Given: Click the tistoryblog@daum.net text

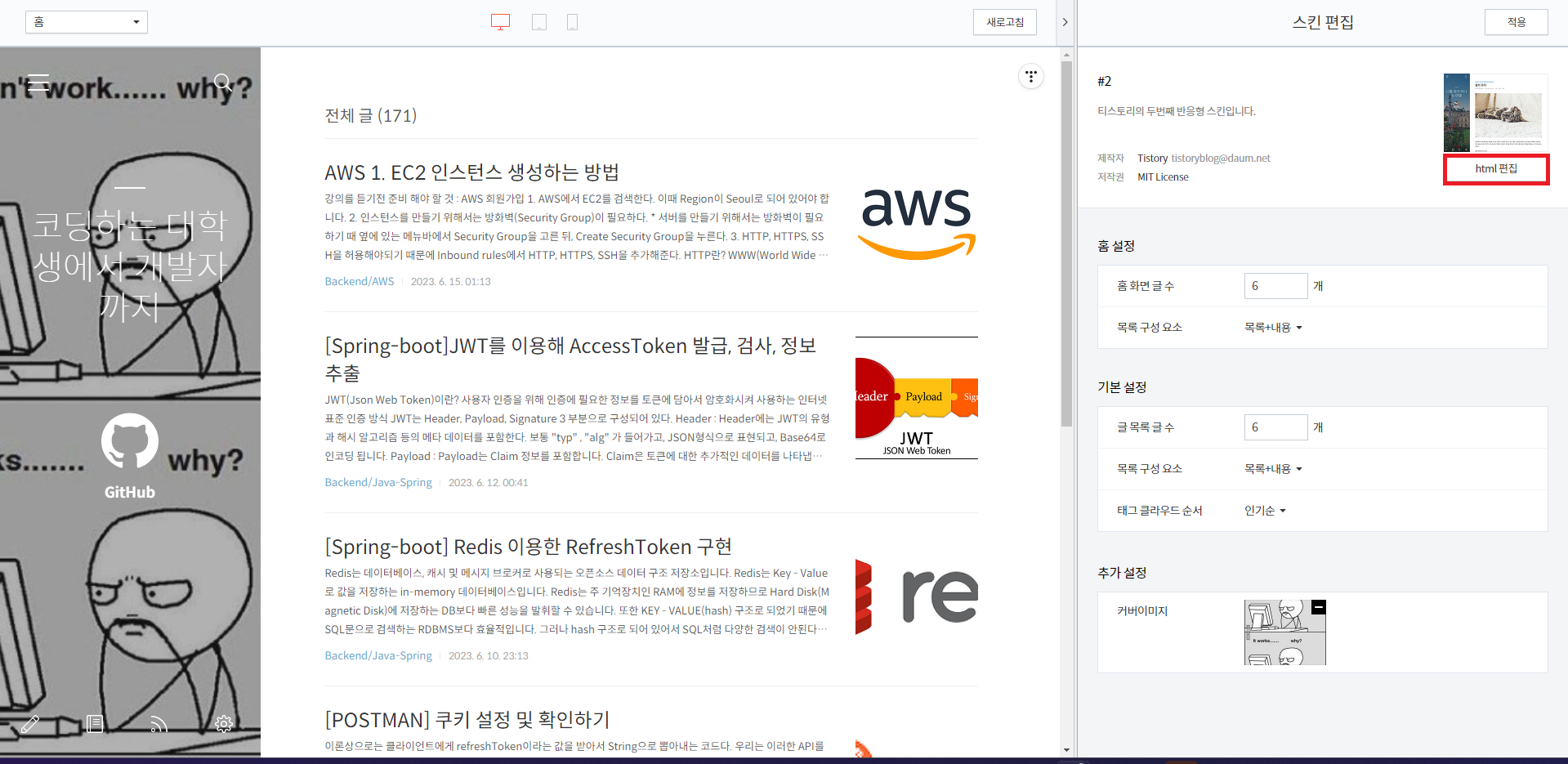Looking at the screenshot, I should 1221,159.
